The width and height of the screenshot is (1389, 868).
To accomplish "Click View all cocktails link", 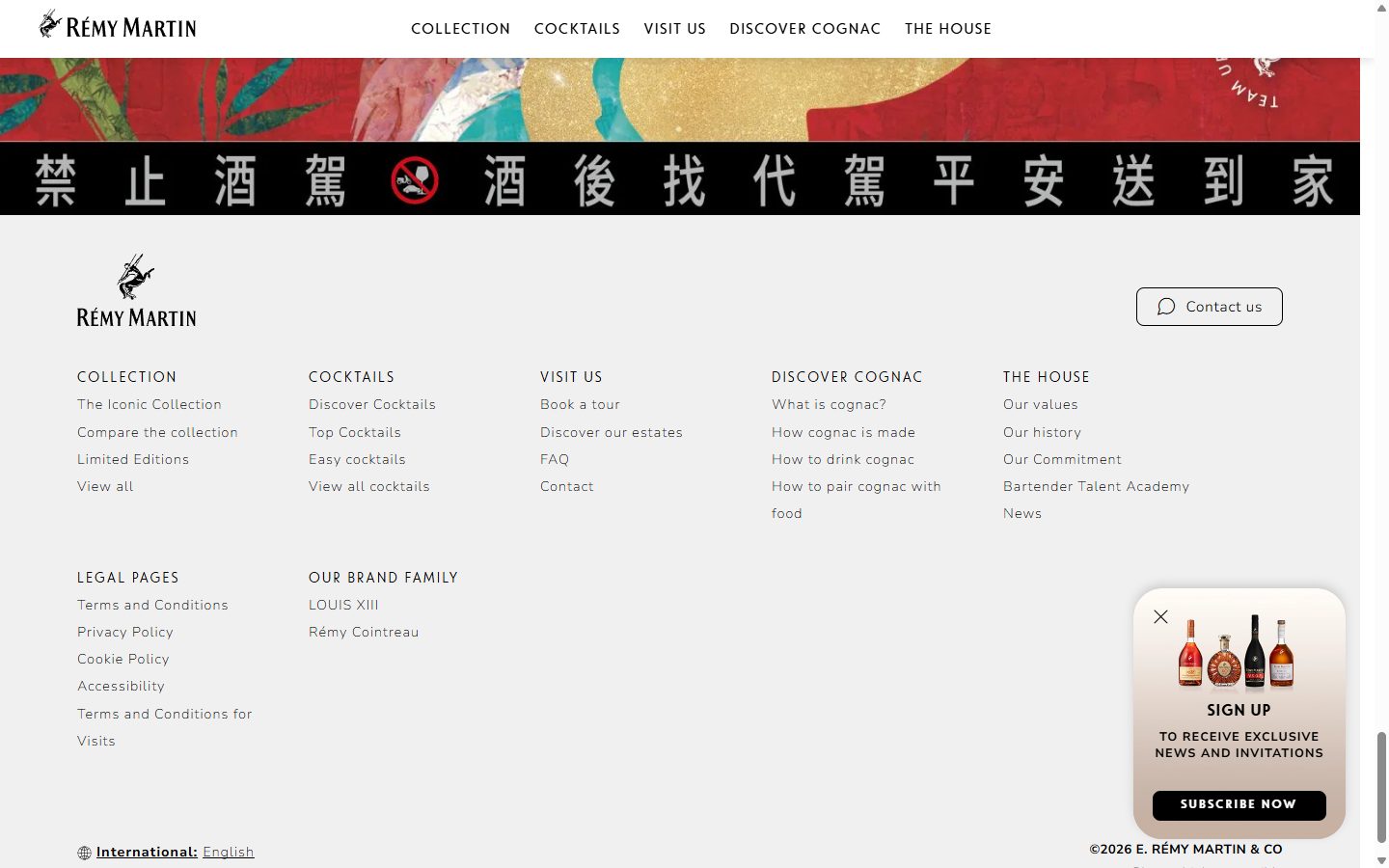I will coord(369,486).
